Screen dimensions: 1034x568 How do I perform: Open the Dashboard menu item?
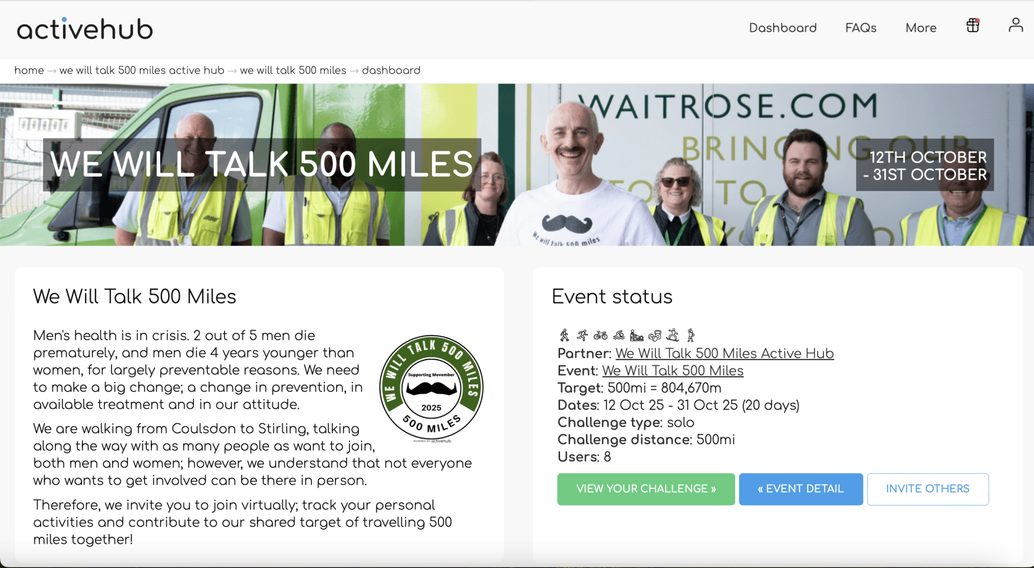[783, 28]
